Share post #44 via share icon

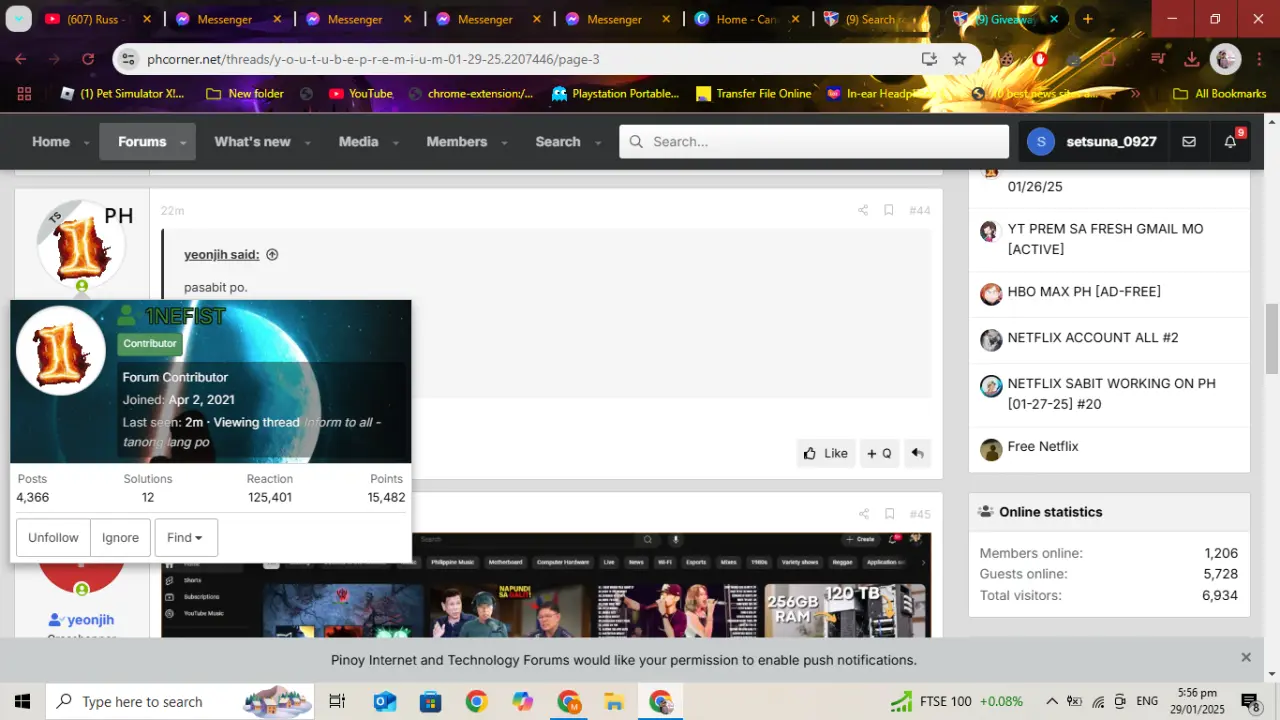point(863,210)
